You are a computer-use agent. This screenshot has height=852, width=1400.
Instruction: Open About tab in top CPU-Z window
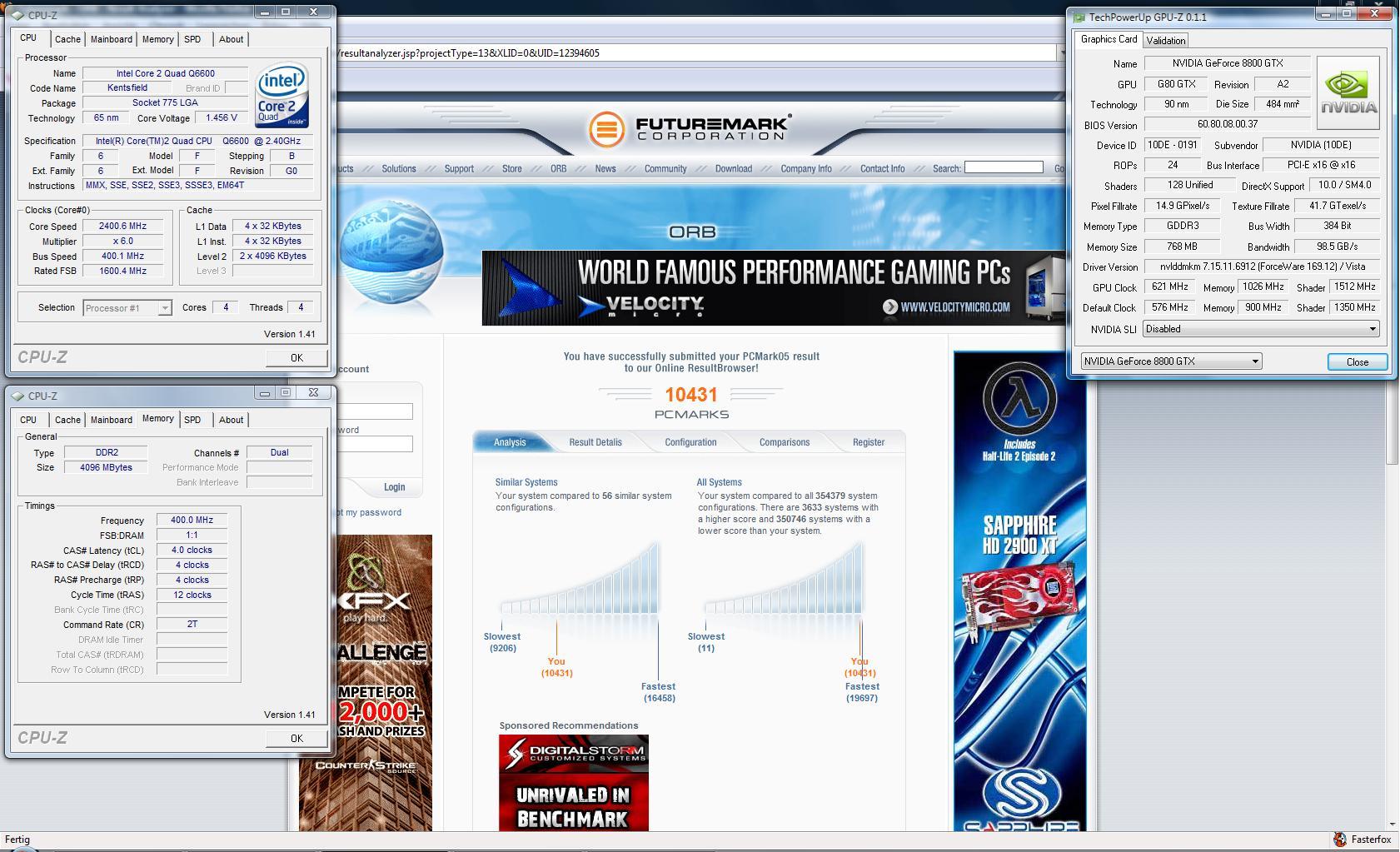point(231,39)
